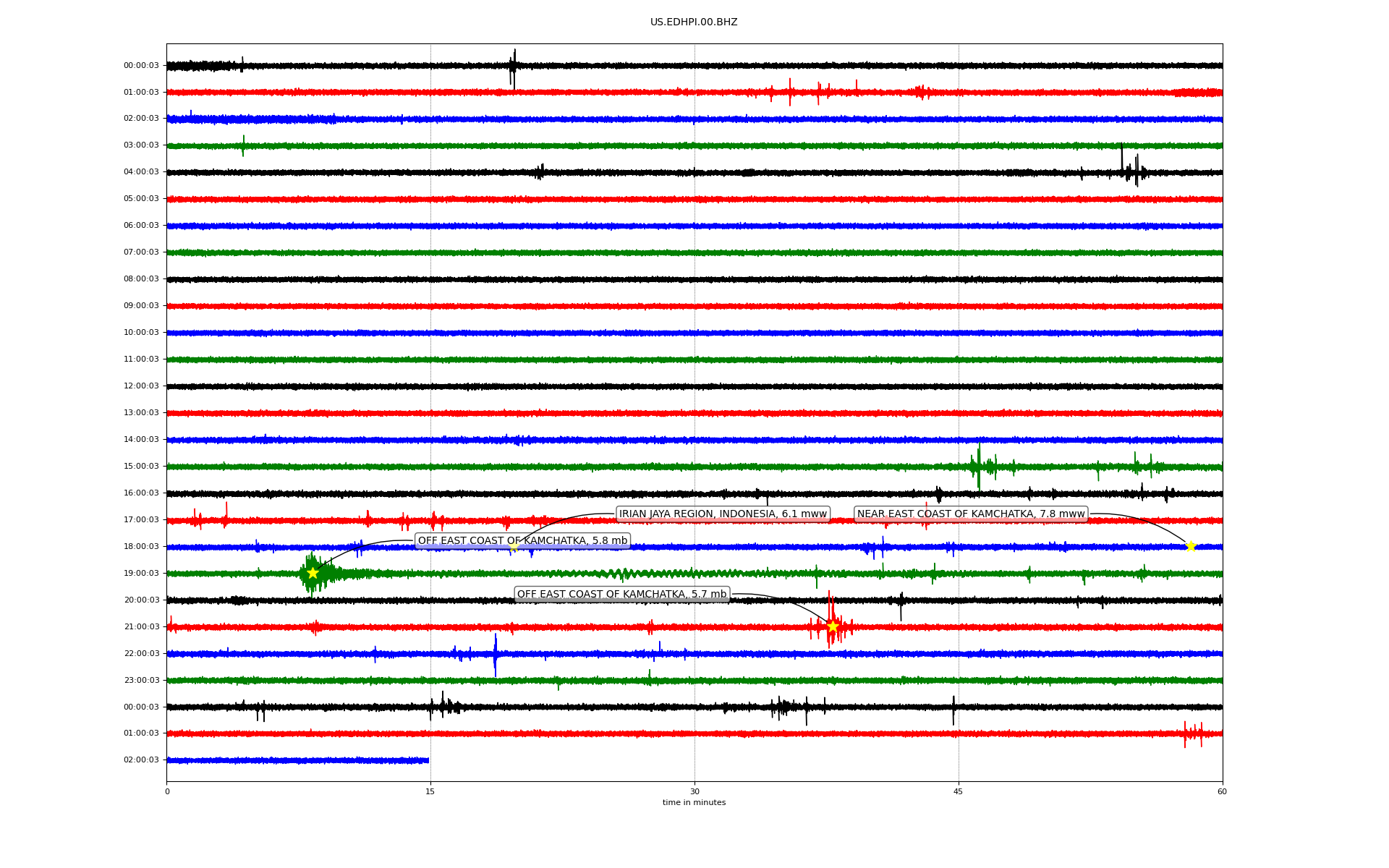Click the 'time in minutes' axis label
This screenshot has height=868, width=1389.
click(x=694, y=803)
